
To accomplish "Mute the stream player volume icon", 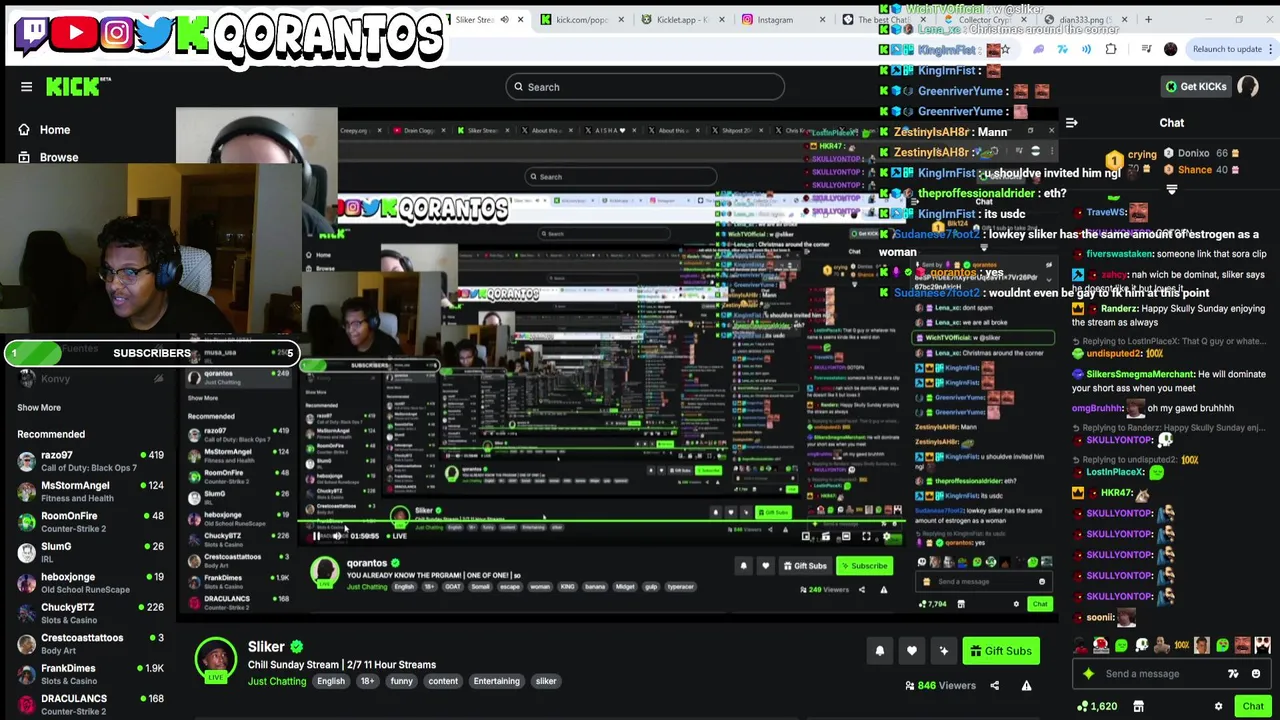I will (x=336, y=536).
